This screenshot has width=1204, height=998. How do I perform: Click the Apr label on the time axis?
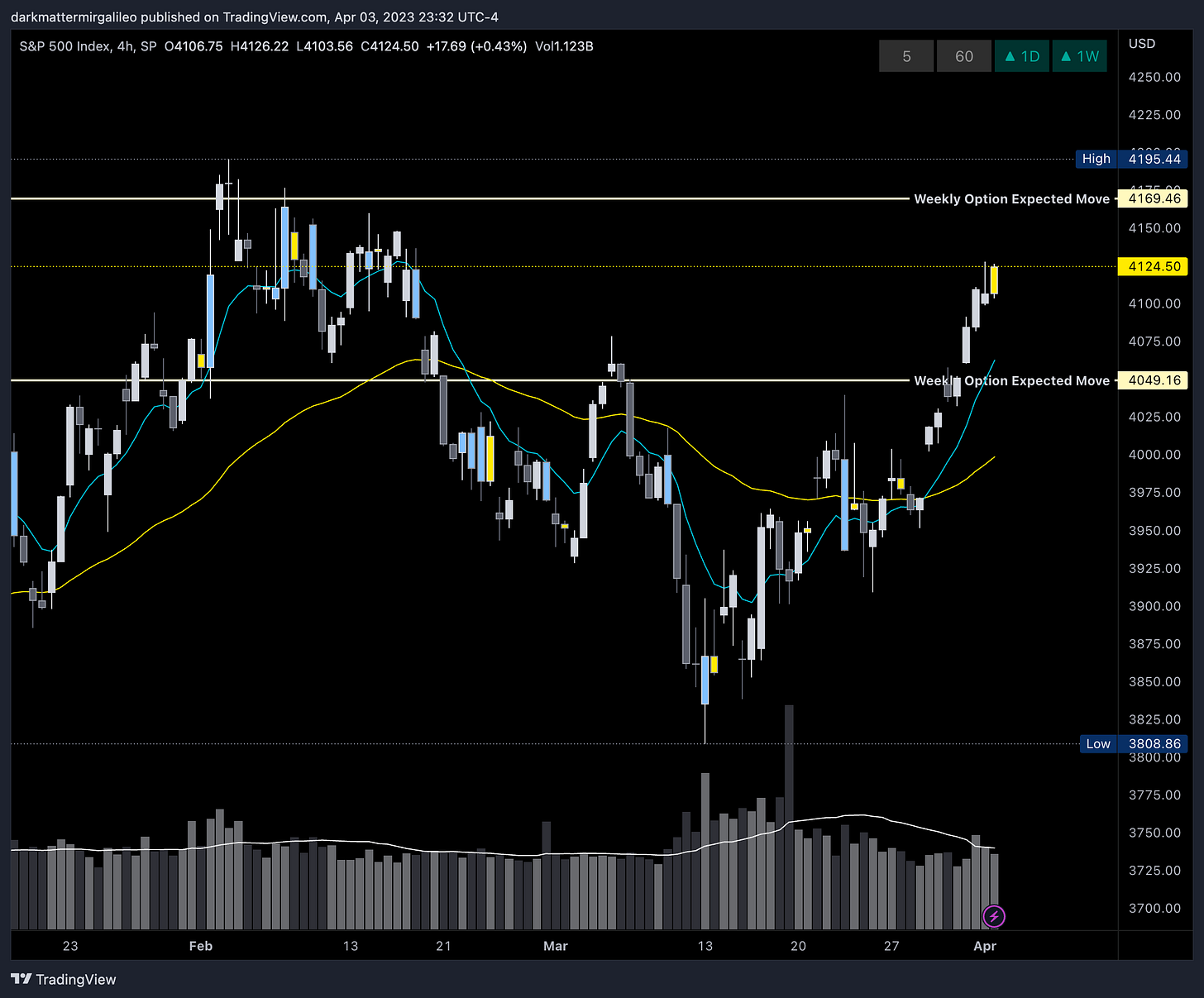(x=985, y=945)
